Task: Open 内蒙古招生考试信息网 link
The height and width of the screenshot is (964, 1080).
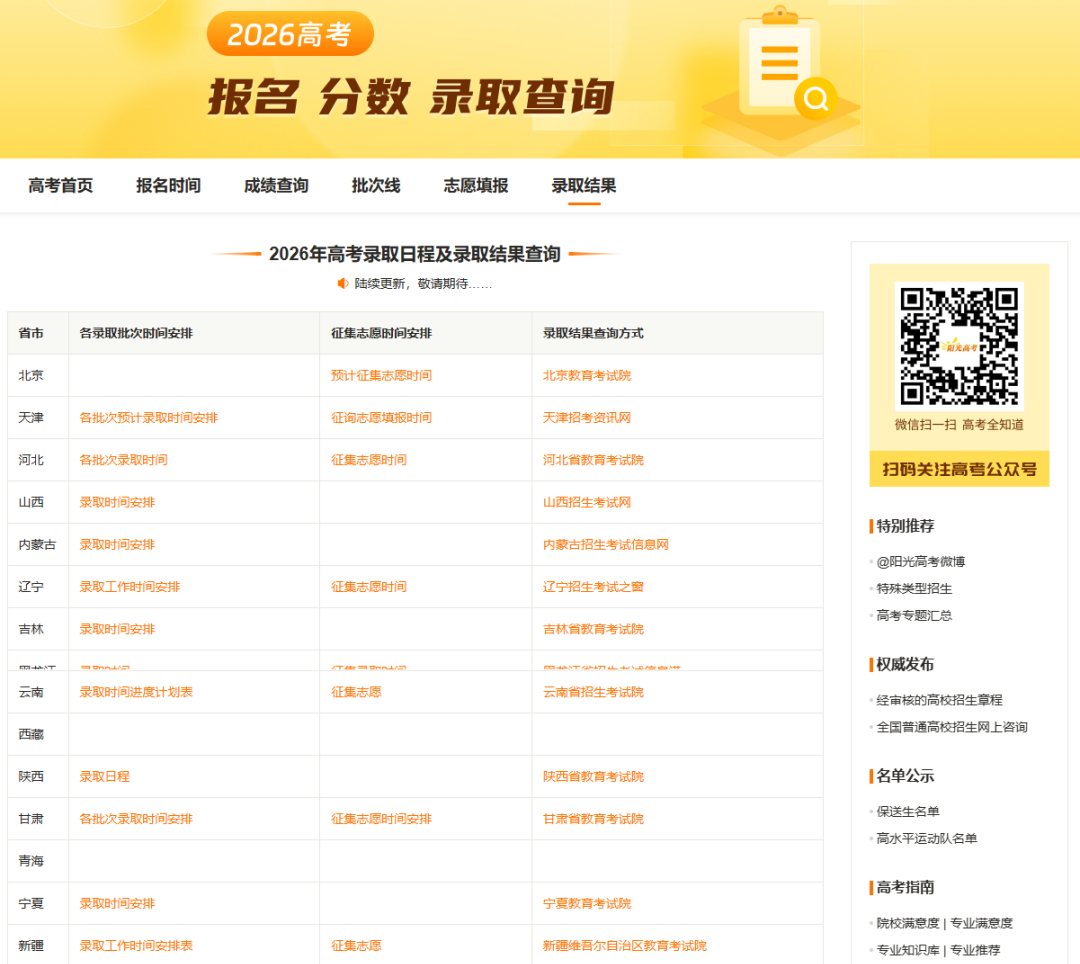Action: point(605,545)
